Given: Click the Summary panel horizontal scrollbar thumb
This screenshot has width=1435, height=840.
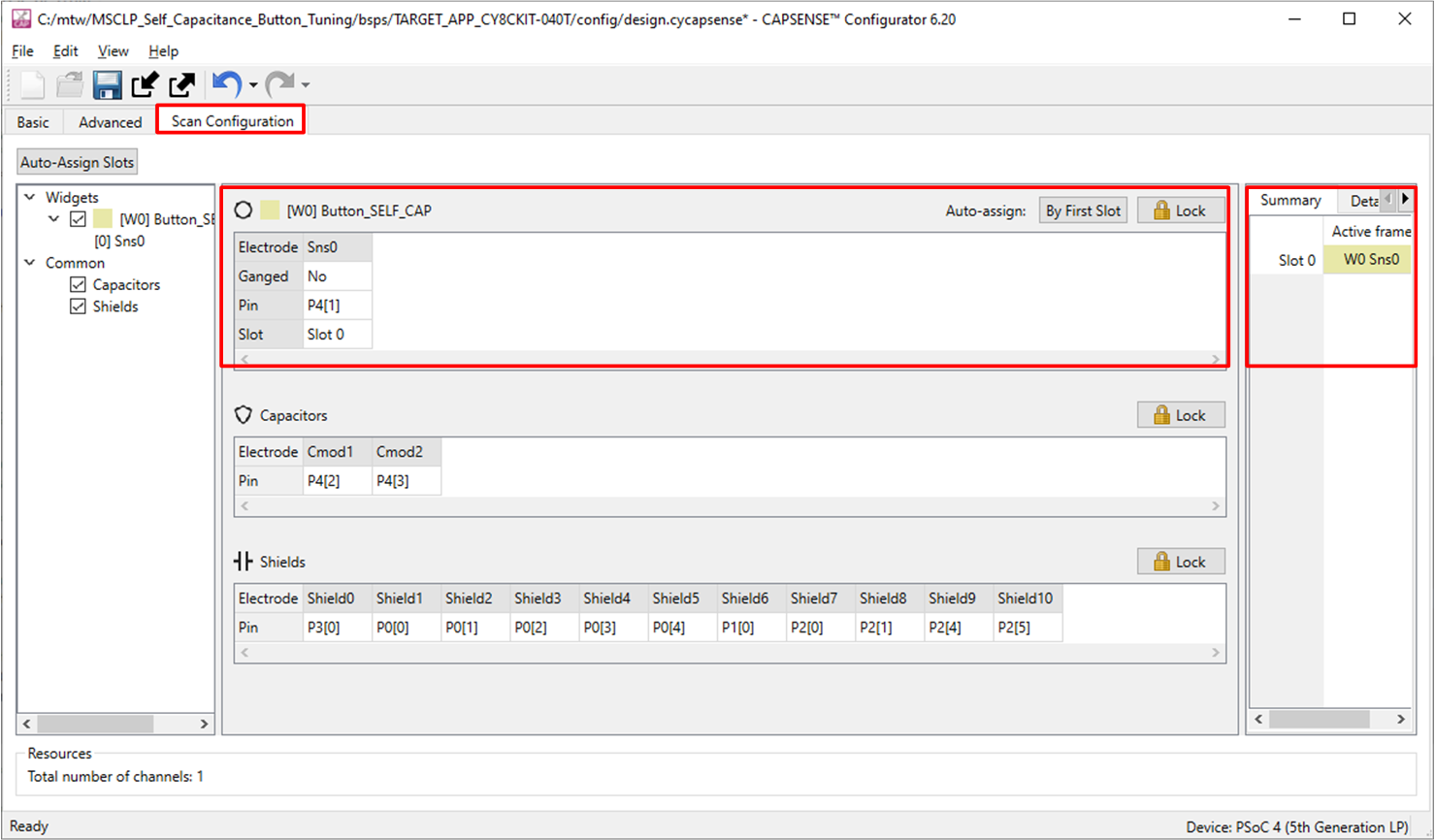Looking at the screenshot, I should pos(1319,719).
